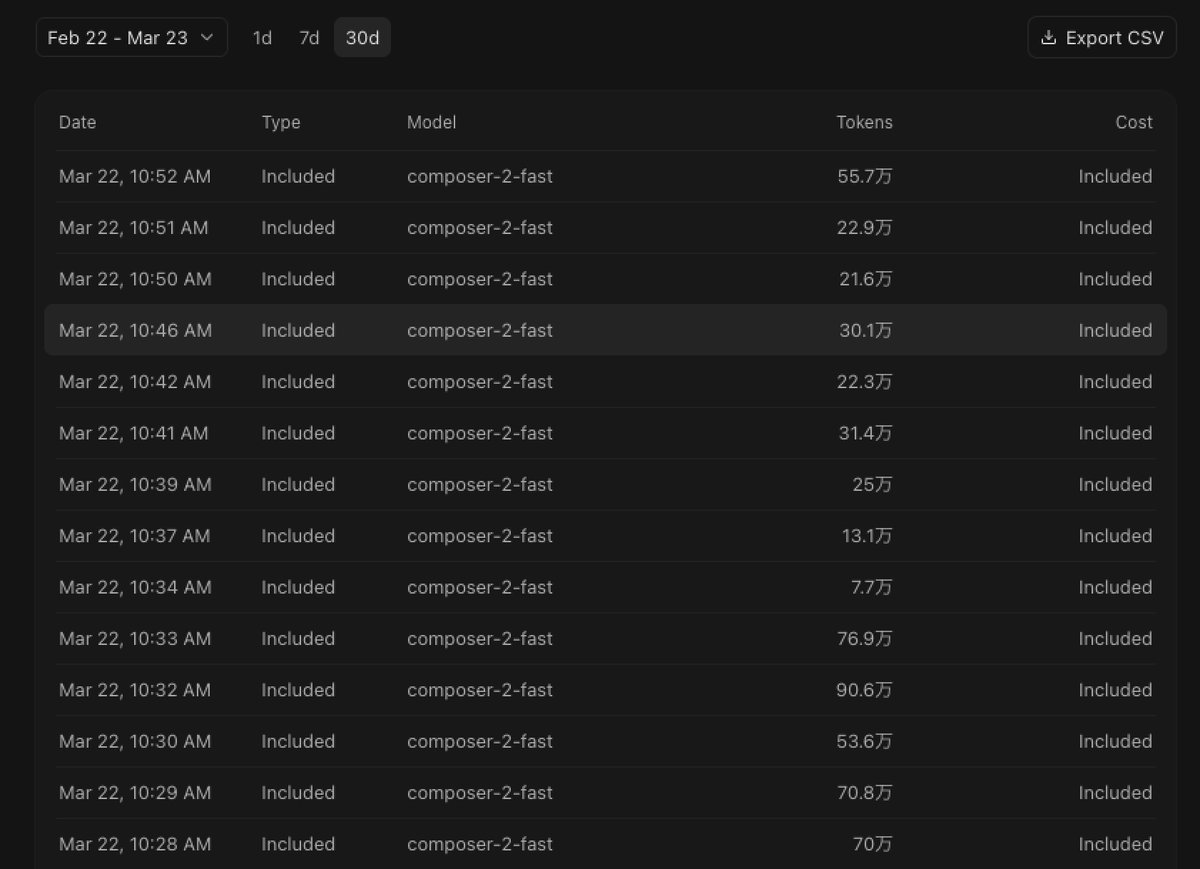Screen dimensions: 1200x869
Task: Click the Mar 22, 10:46 AM date cell
Action: tap(135, 330)
